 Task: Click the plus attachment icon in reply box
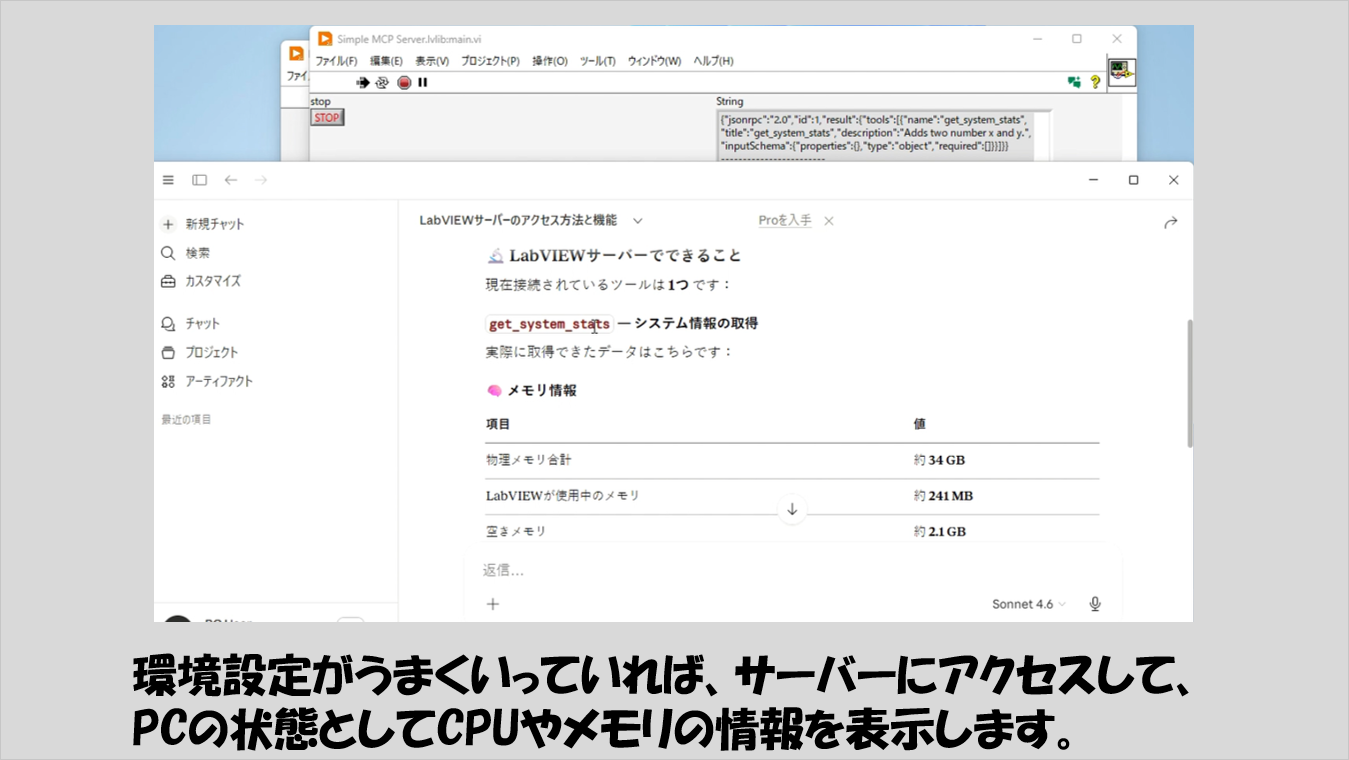coord(492,604)
